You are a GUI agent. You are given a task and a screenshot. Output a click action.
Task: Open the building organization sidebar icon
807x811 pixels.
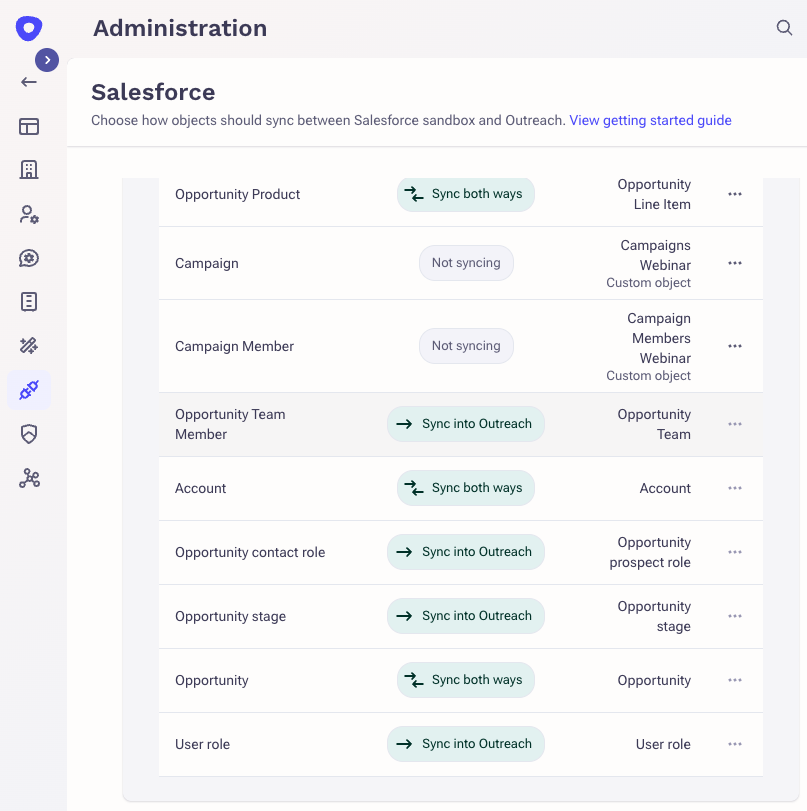click(29, 170)
